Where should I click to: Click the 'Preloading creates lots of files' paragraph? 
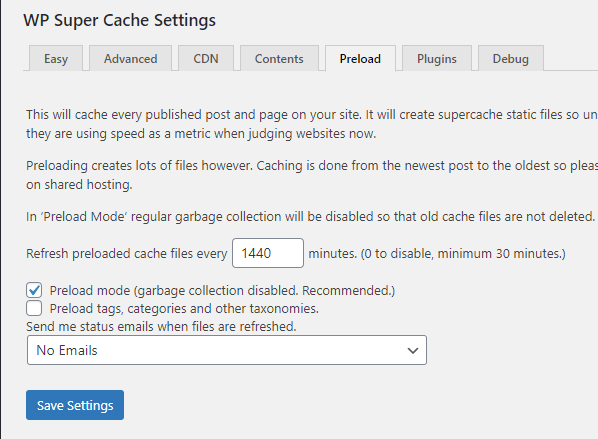(312, 175)
